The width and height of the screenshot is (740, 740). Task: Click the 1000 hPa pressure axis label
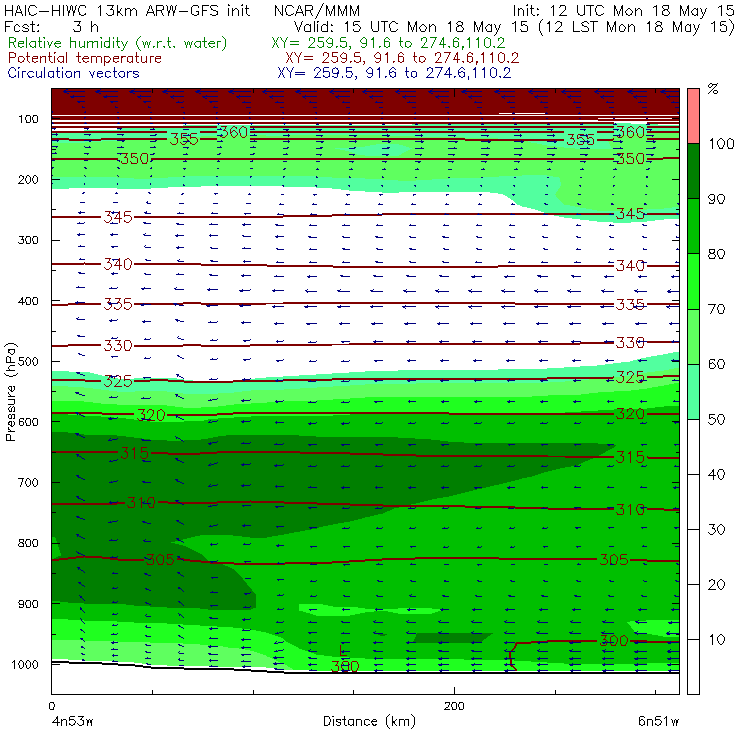pyautogui.click(x=25, y=664)
